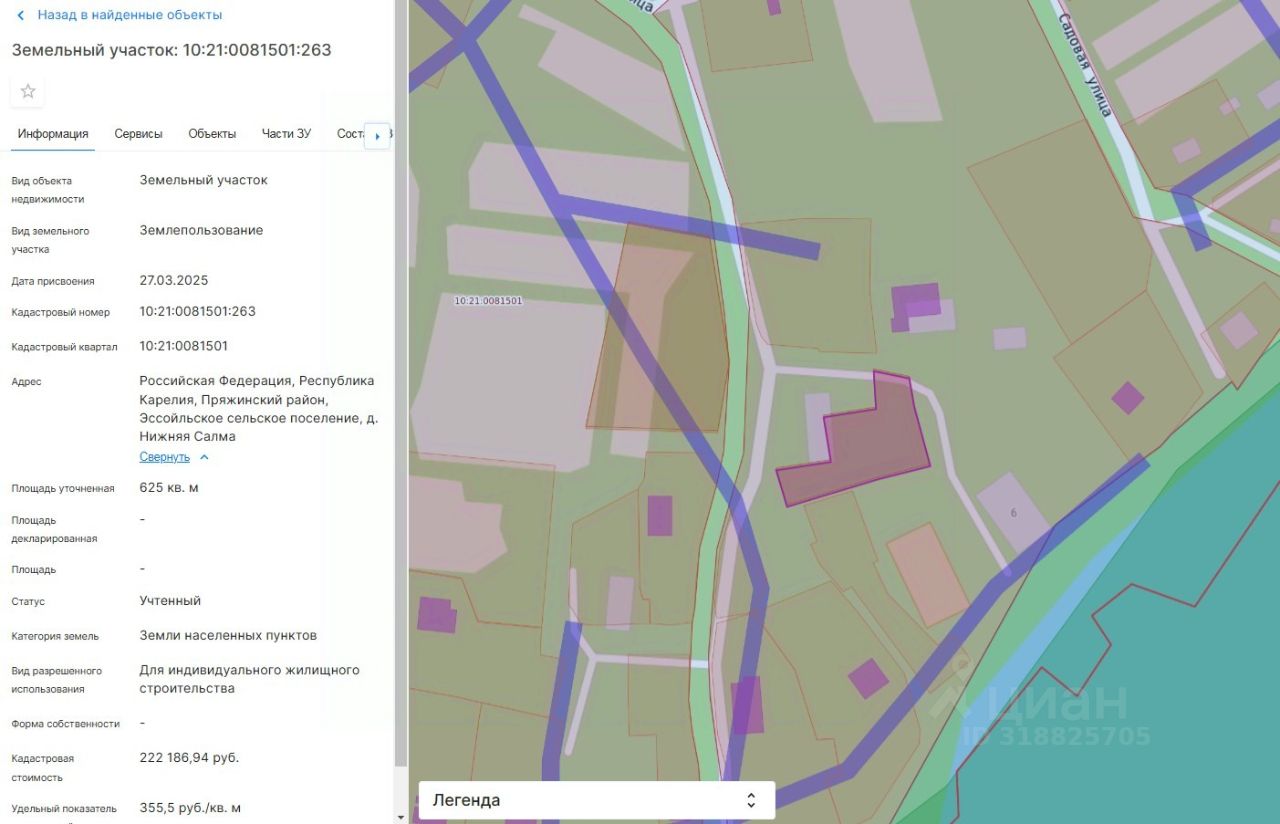The width and height of the screenshot is (1280, 824).
Task: Click the Землепользование value
Action: (x=201, y=230)
